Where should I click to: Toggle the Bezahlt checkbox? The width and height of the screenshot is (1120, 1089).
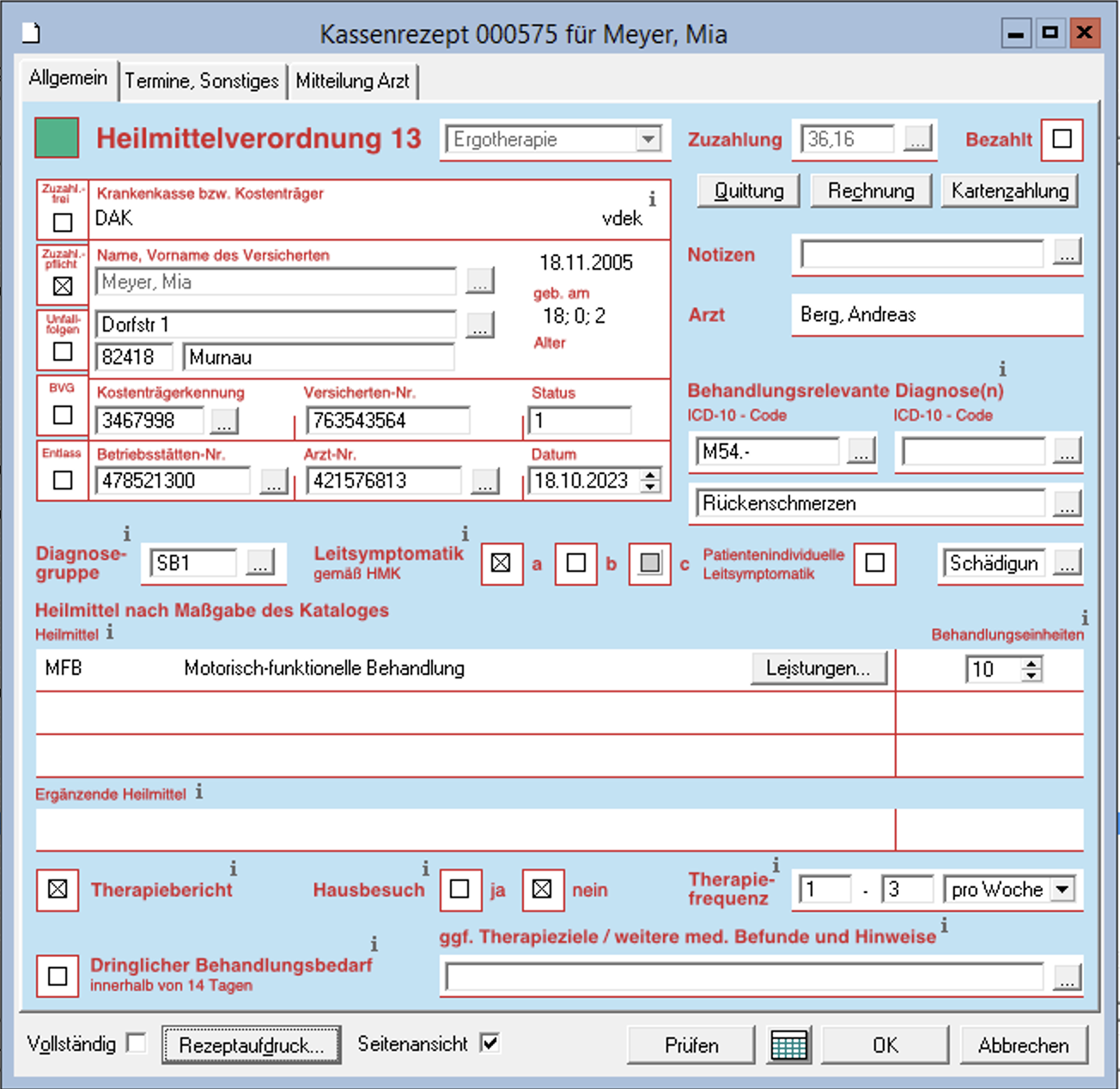(x=1062, y=139)
